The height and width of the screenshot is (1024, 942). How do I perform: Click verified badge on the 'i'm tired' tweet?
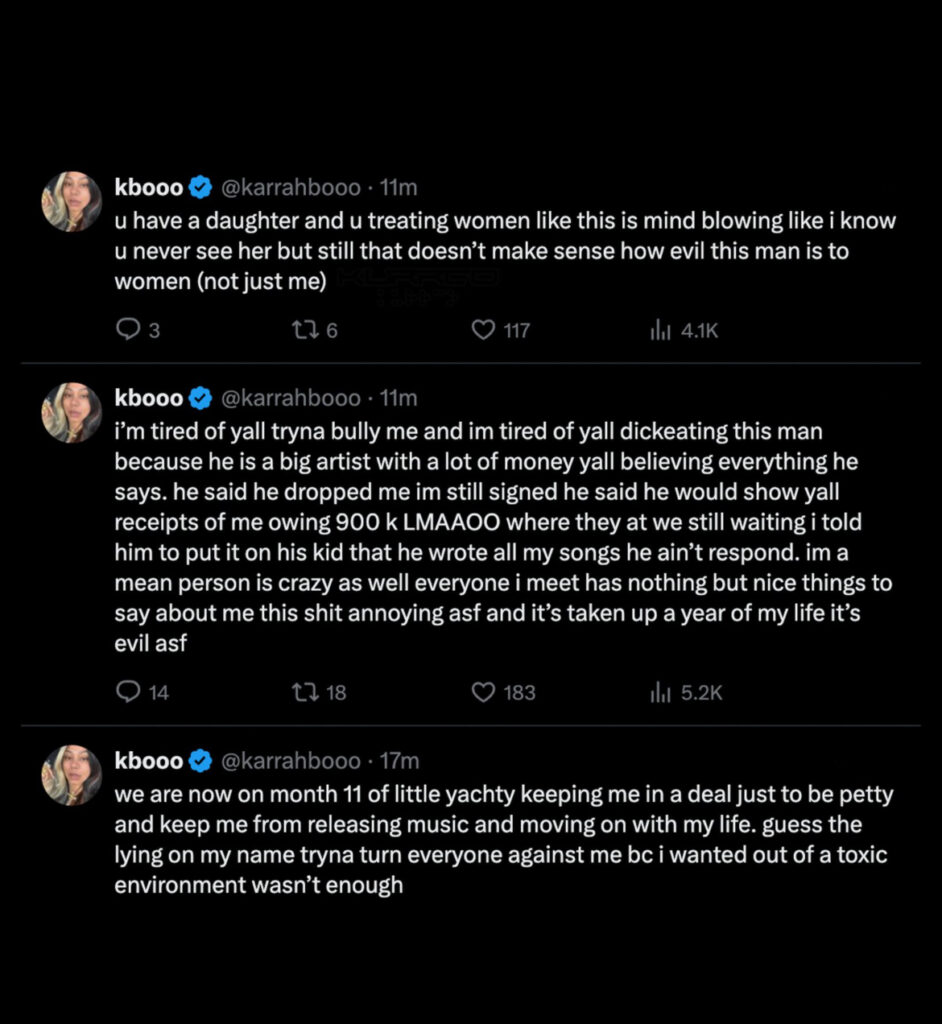point(201,398)
